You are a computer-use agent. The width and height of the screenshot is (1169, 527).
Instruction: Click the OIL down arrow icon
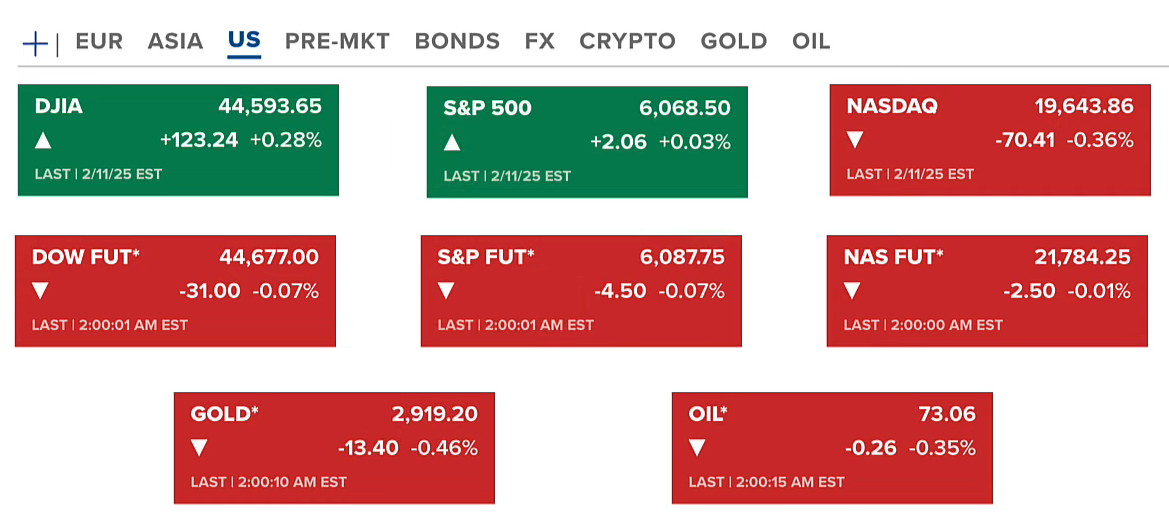[x=697, y=448]
